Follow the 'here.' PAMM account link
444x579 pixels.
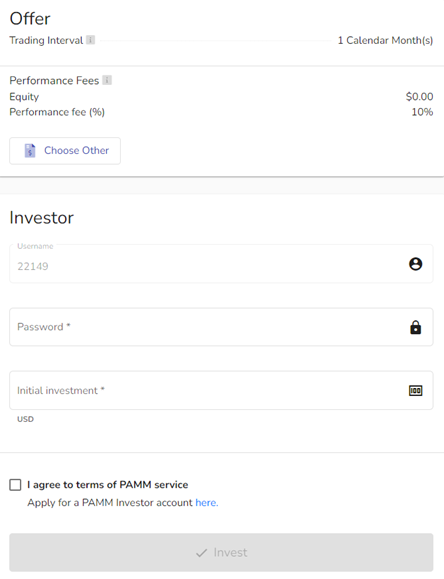click(207, 503)
